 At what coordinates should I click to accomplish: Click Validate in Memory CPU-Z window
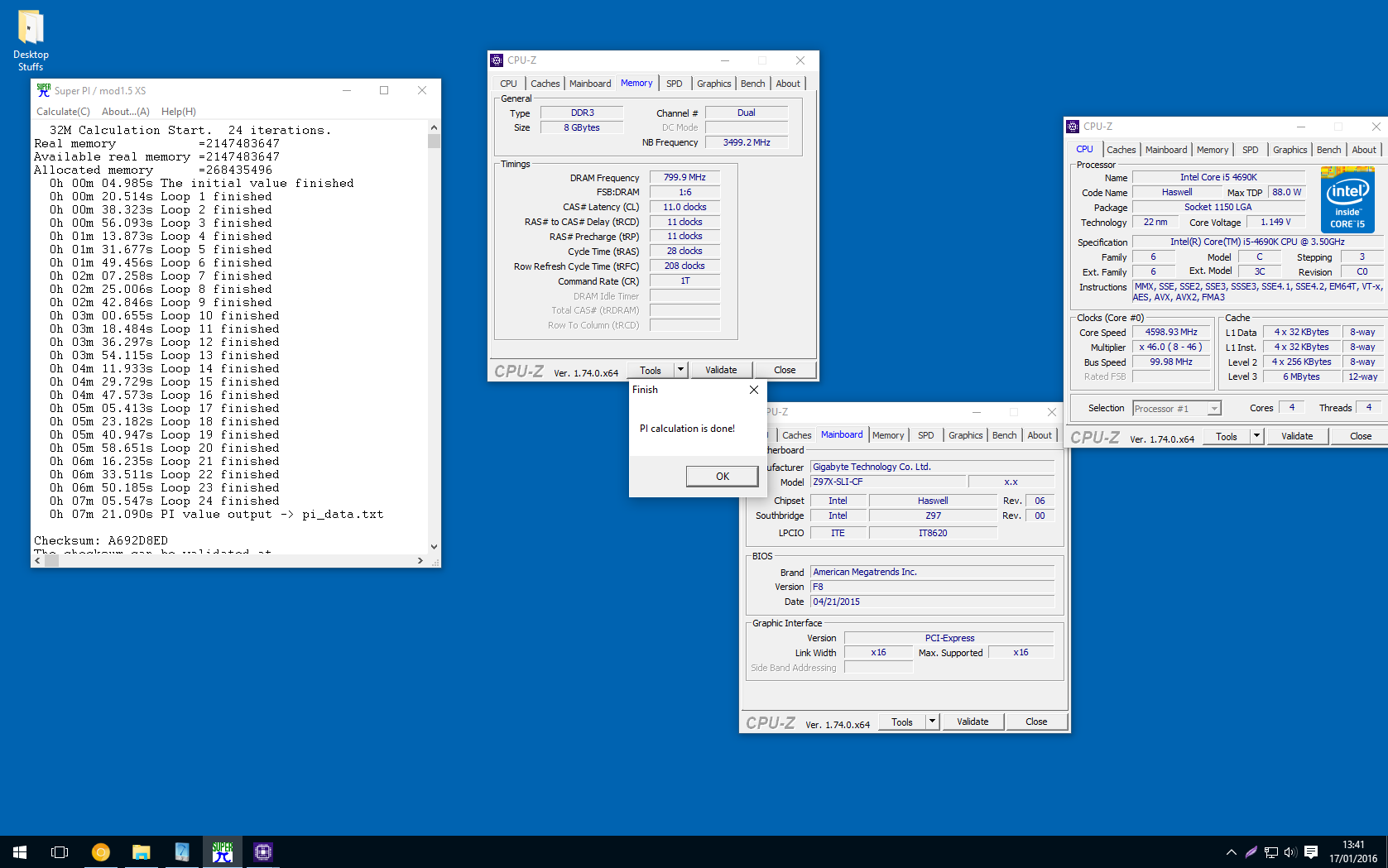pos(721,370)
